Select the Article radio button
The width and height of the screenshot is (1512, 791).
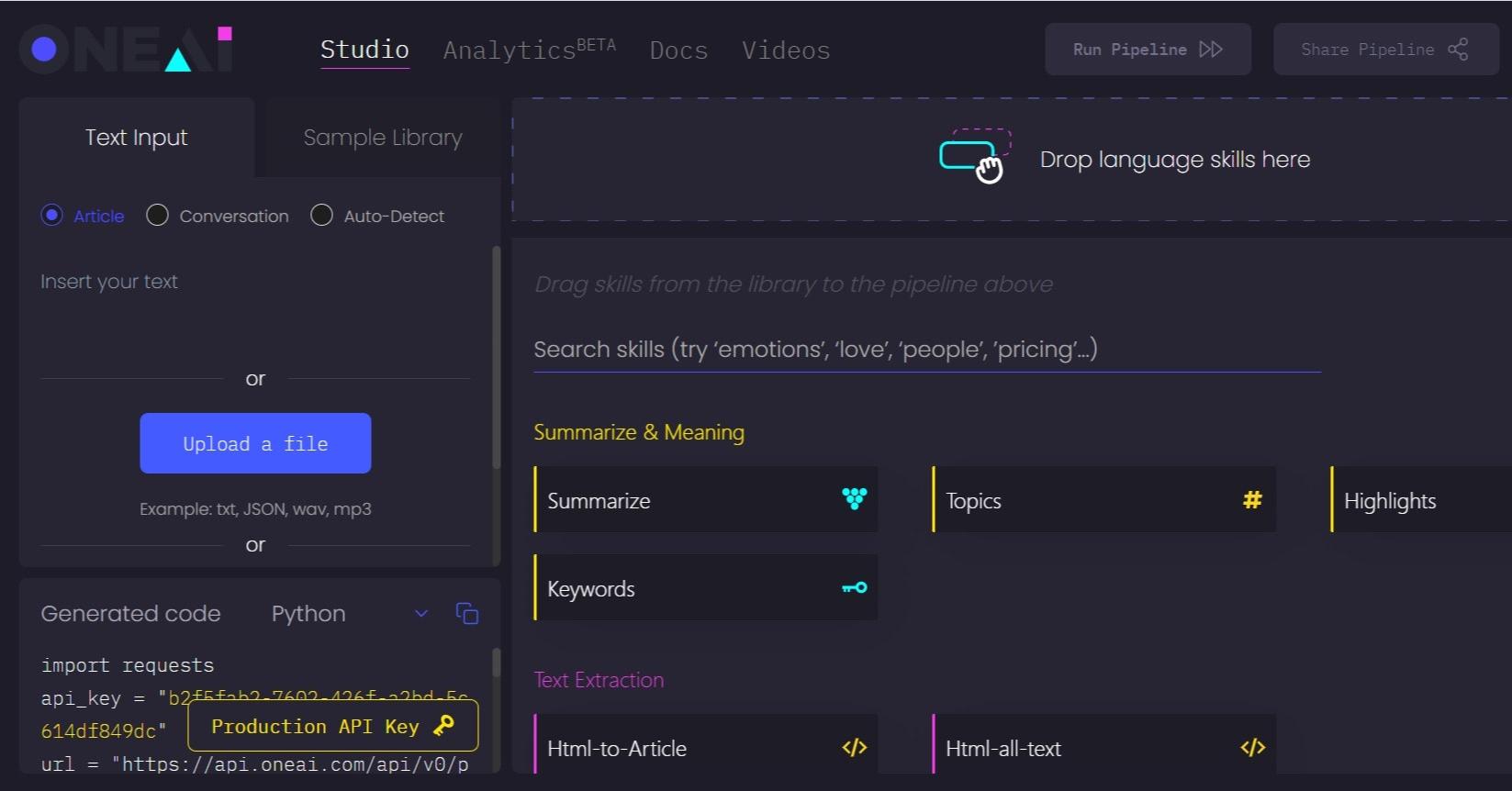pyautogui.click(x=52, y=216)
